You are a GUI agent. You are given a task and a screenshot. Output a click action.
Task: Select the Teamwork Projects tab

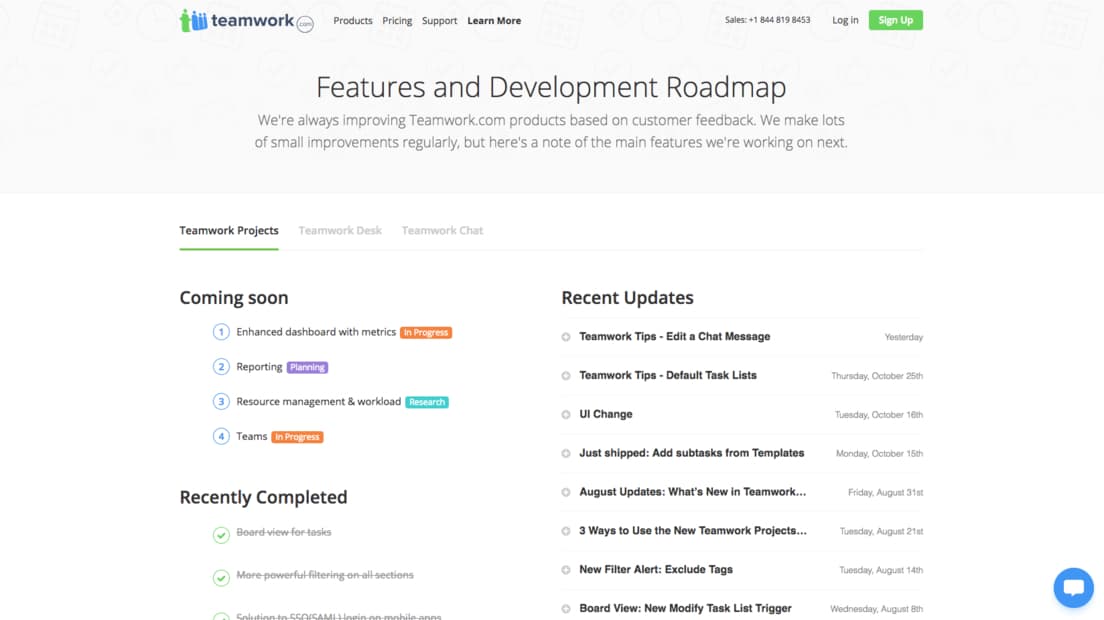tap(229, 230)
